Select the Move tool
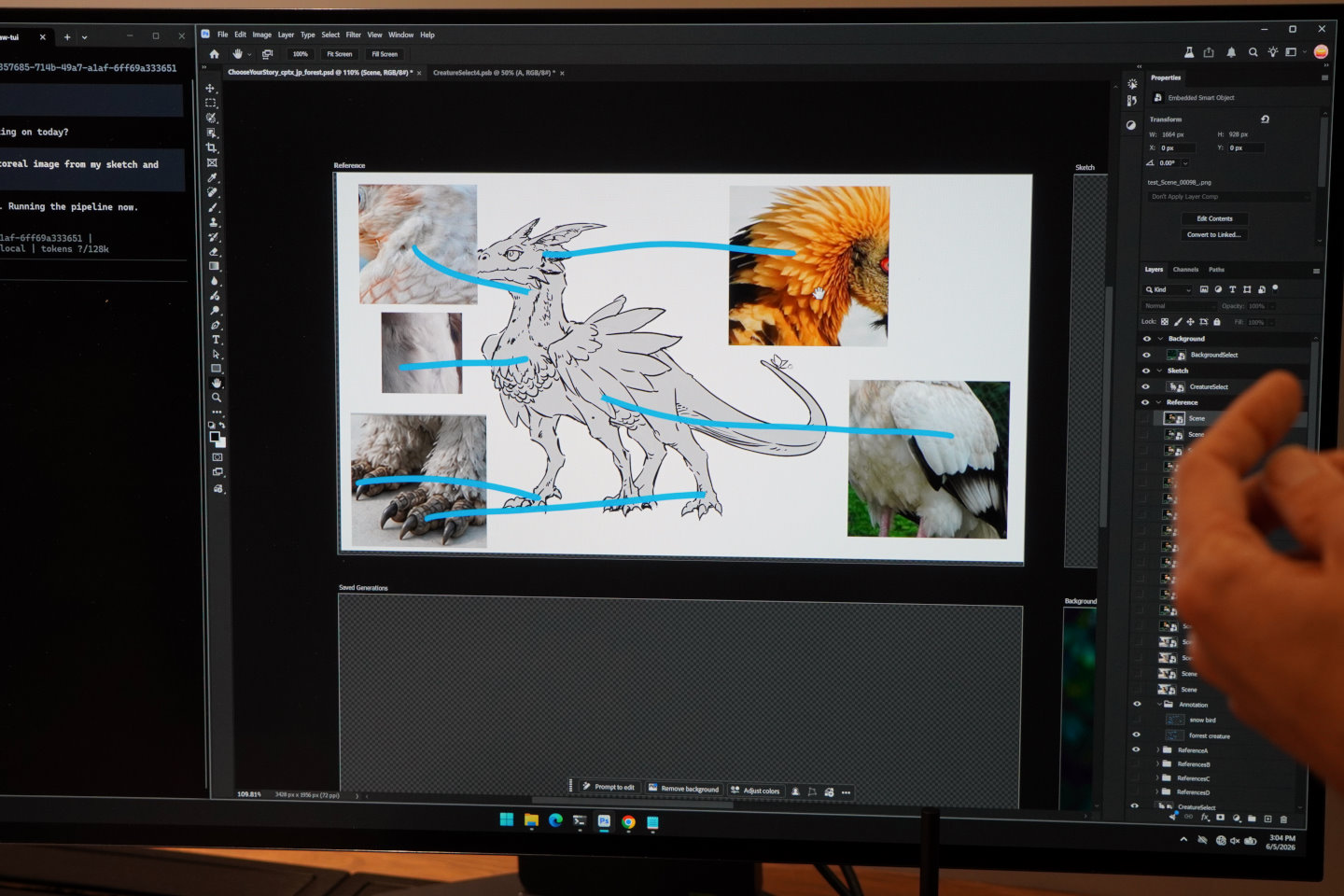The width and height of the screenshot is (1344, 896). (x=211, y=89)
